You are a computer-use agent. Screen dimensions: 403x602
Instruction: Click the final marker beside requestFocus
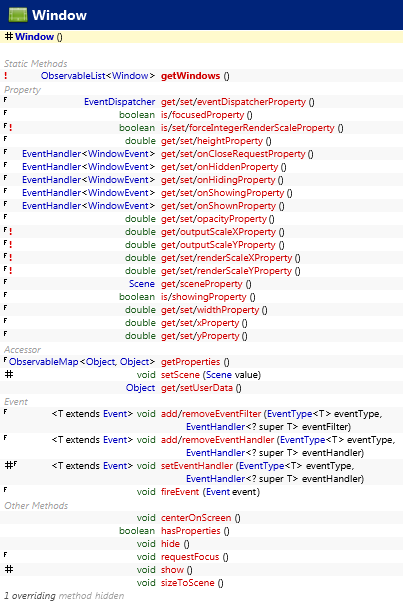click(x=5, y=554)
